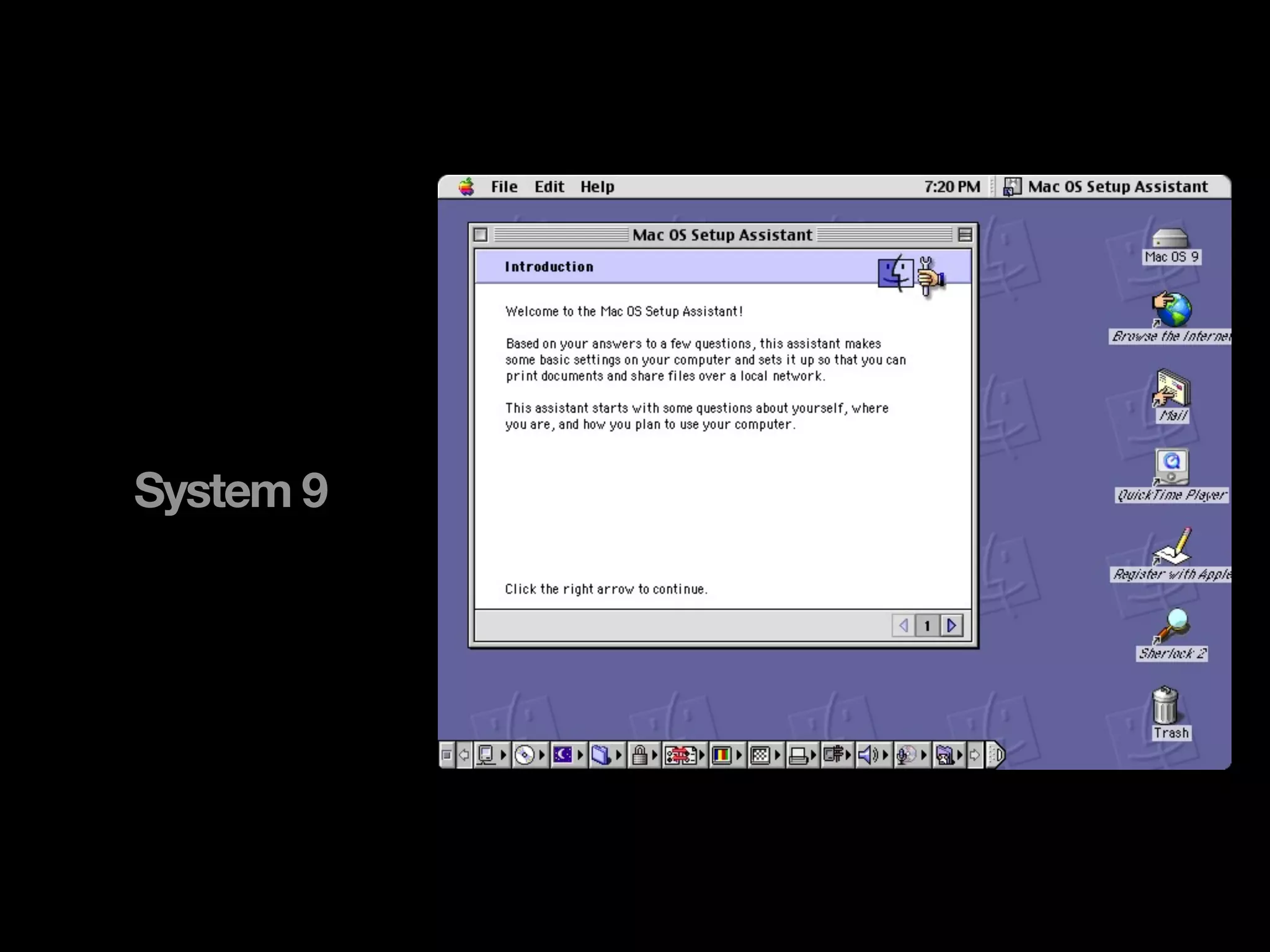Select the Mail desktop alias icon
The image size is (1270, 952).
click(1171, 397)
